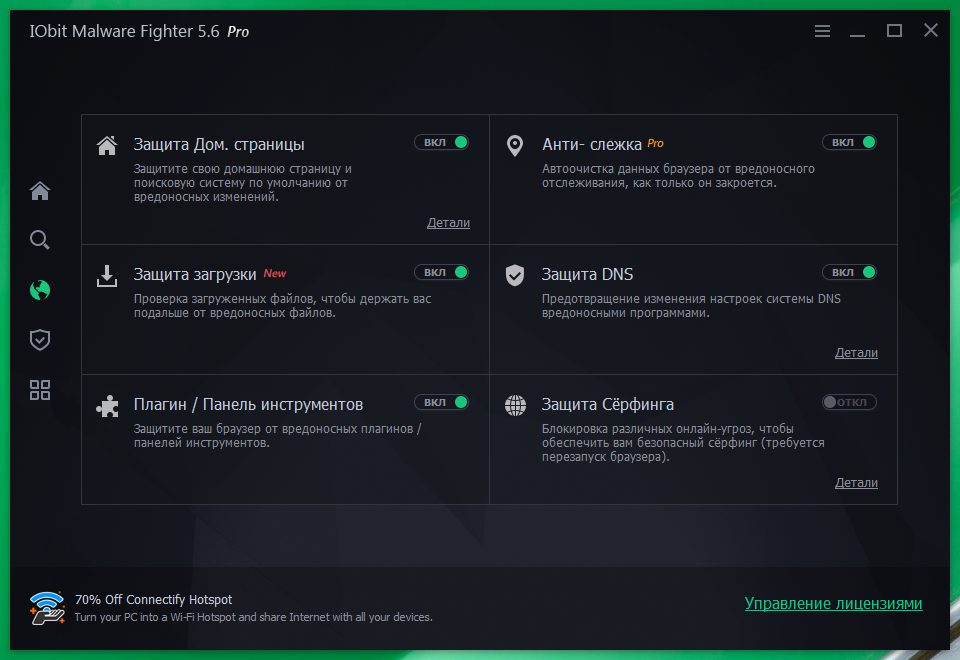
Task: Click the Защита Сёрфинга globe icon
Action: tap(515, 406)
